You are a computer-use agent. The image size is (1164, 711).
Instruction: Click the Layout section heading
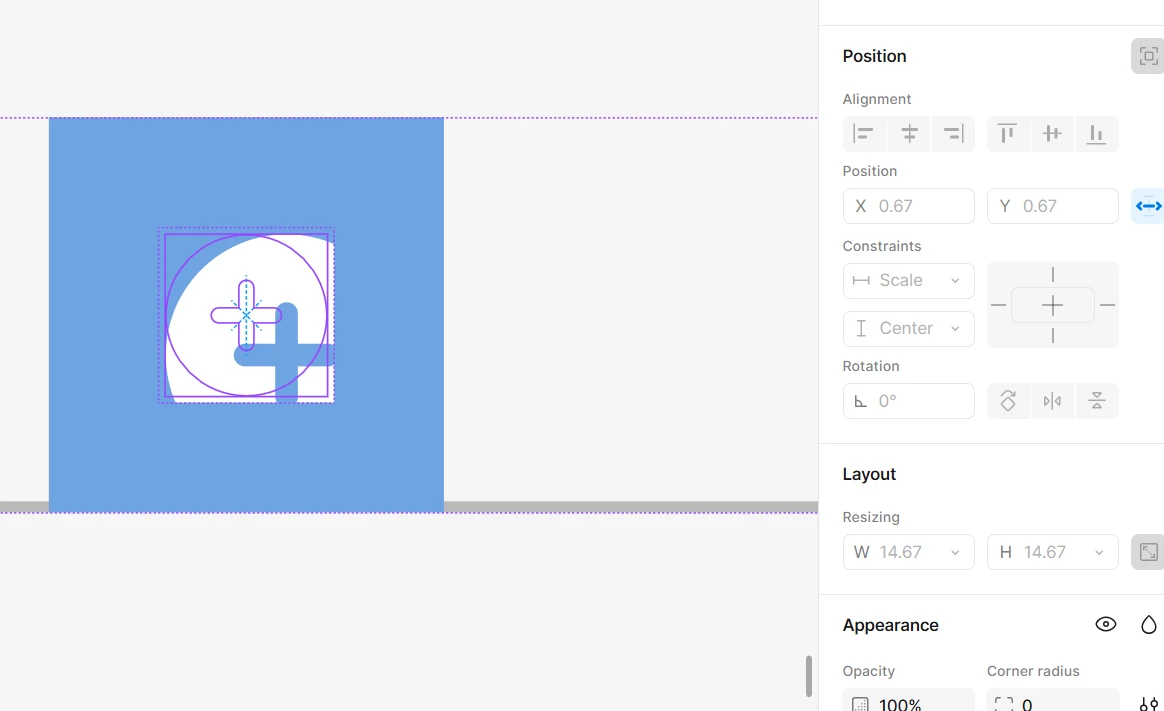tap(869, 474)
